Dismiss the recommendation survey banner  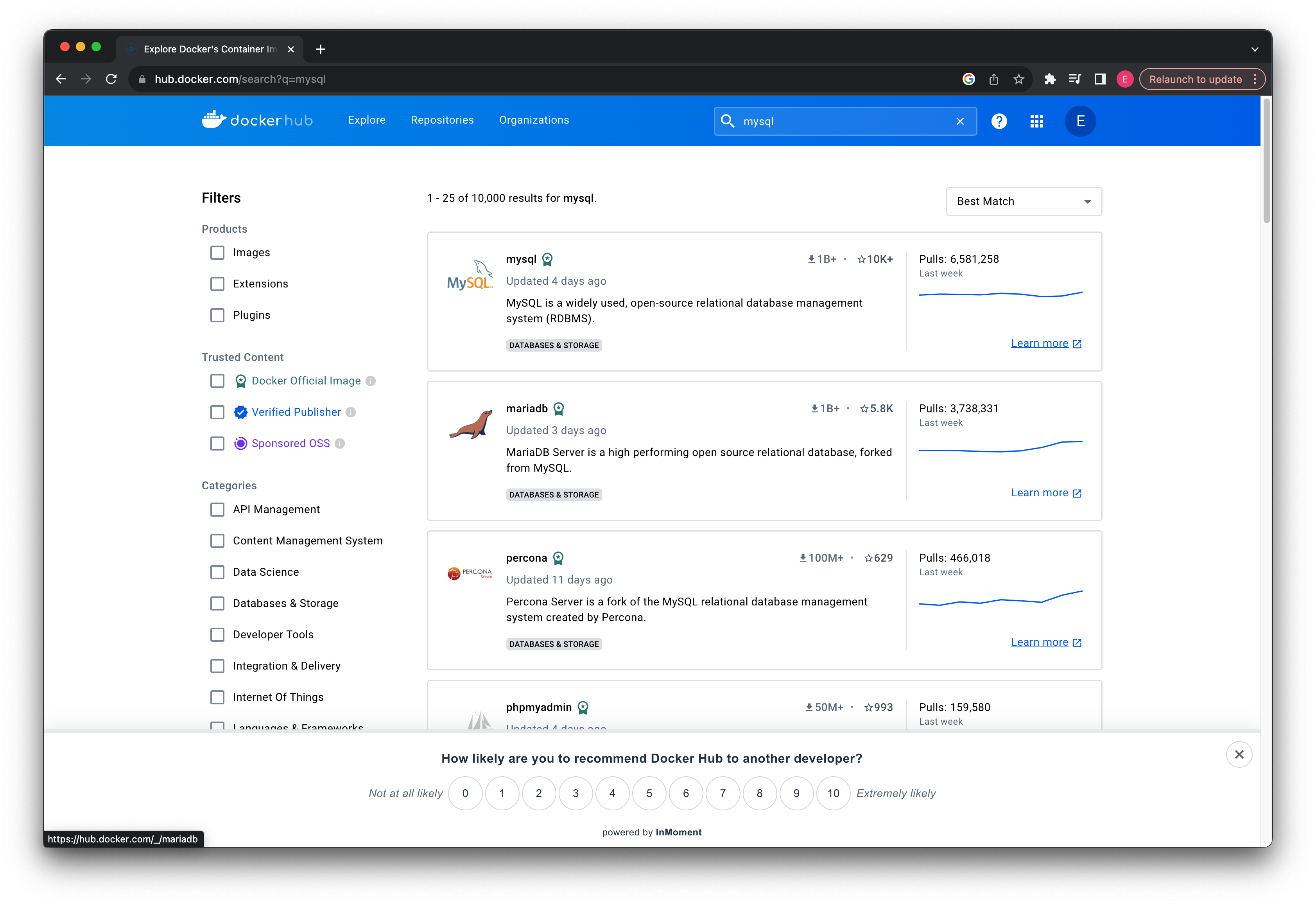[x=1238, y=754]
